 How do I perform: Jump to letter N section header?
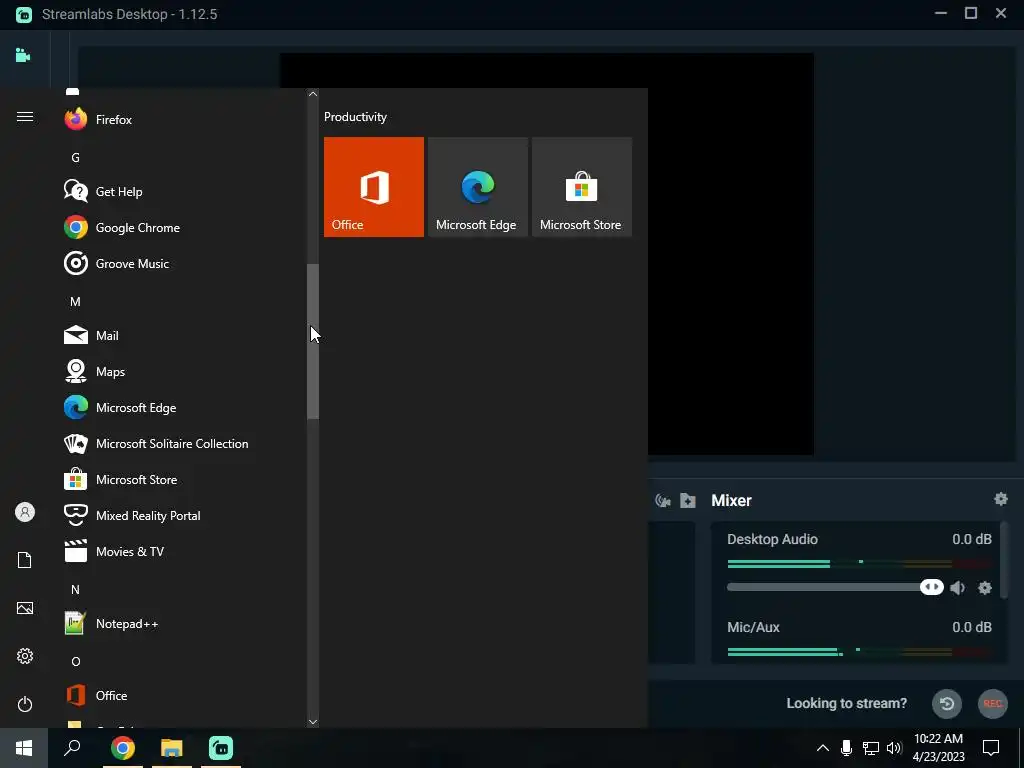(75, 589)
